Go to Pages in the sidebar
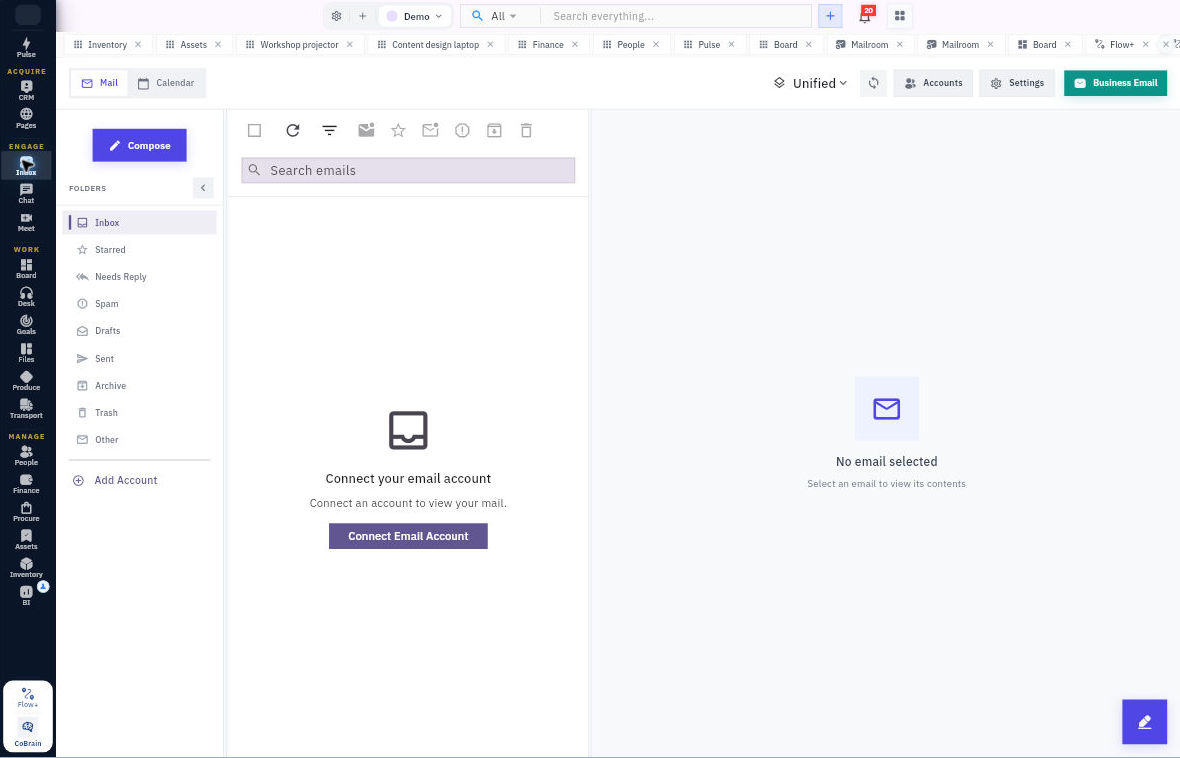This screenshot has width=1180, height=758. click(26, 118)
